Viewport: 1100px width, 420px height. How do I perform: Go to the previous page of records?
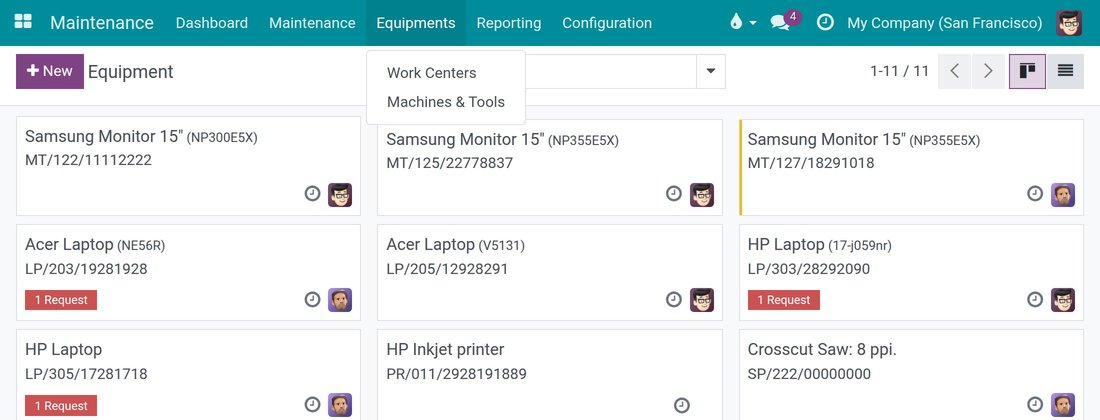(x=955, y=71)
